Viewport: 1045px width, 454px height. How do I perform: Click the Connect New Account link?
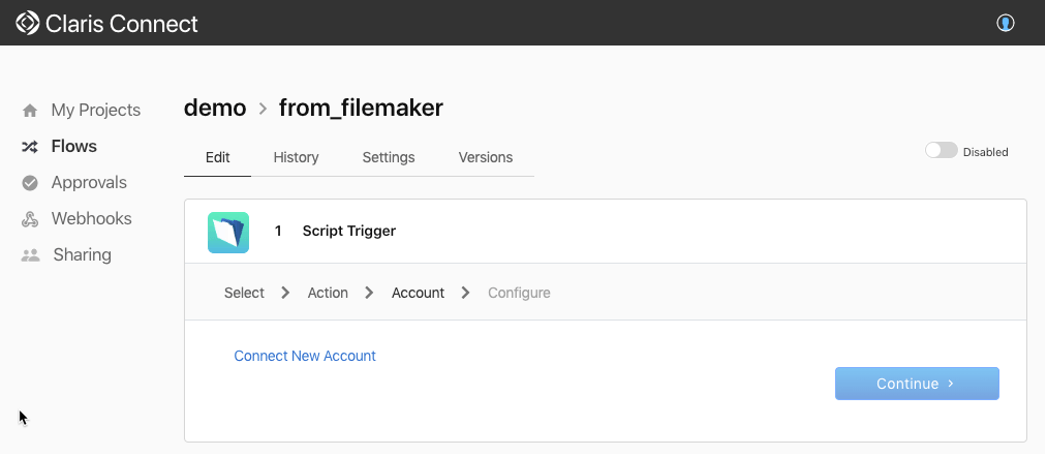point(305,356)
